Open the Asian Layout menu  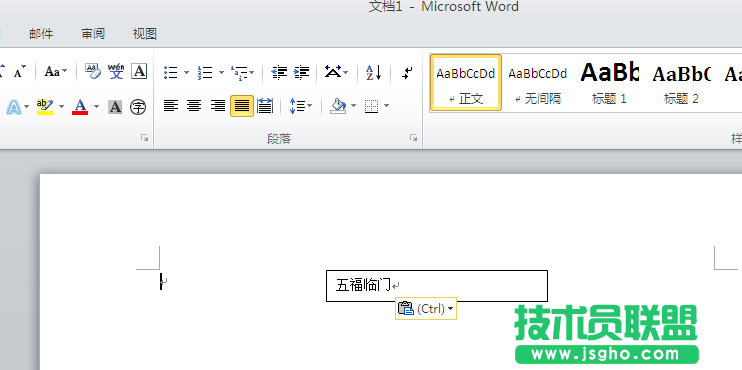point(336,72)
